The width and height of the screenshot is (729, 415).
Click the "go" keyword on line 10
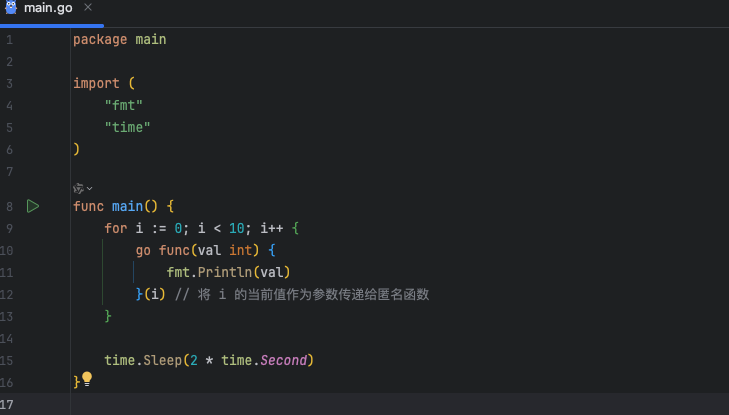click(143, 251)
